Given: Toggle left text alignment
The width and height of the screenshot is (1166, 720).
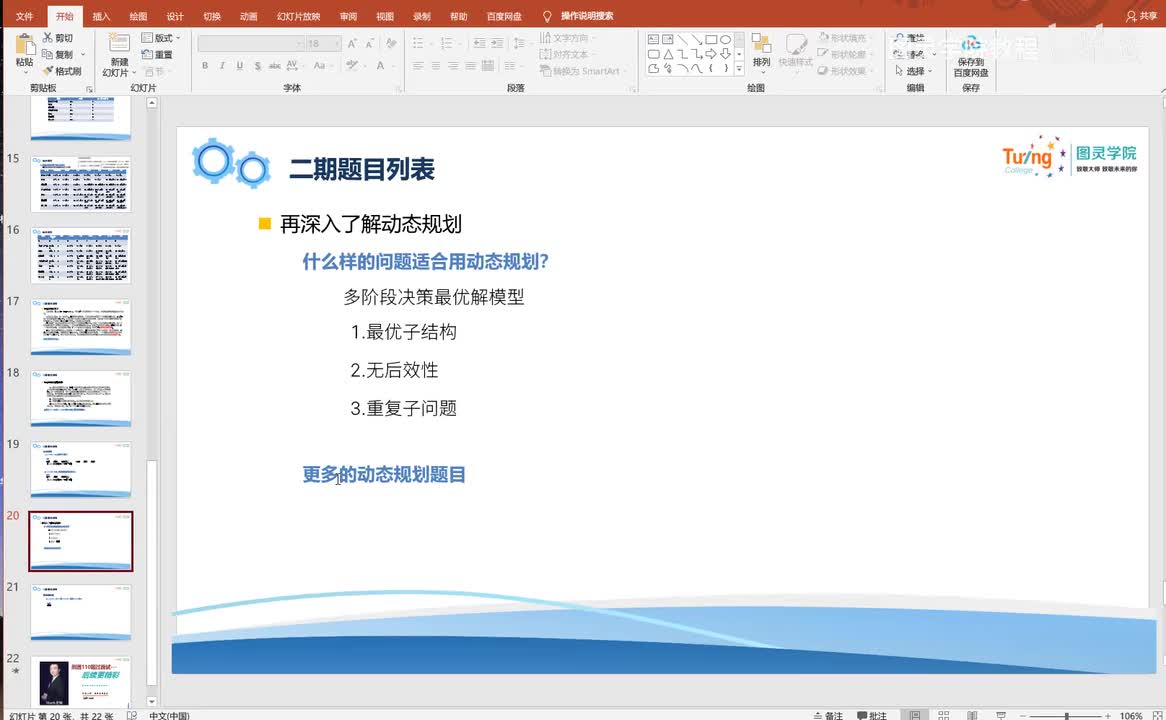Looking at the screenshot, I should click(x=418, y=65).
